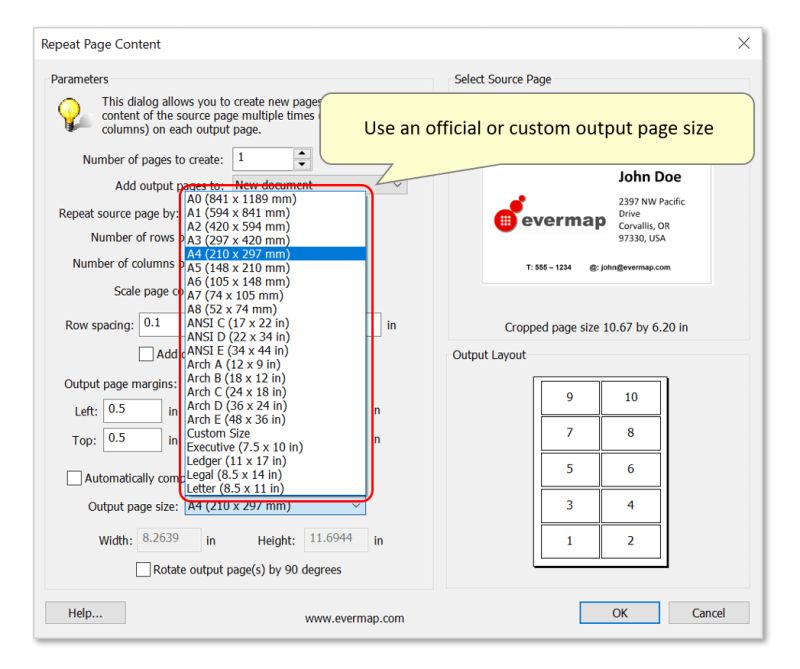The width and height of the screenshot is (800, 669).
Task: Select A3 (297 x 420 mm) entry
Action: coord(276,240)
